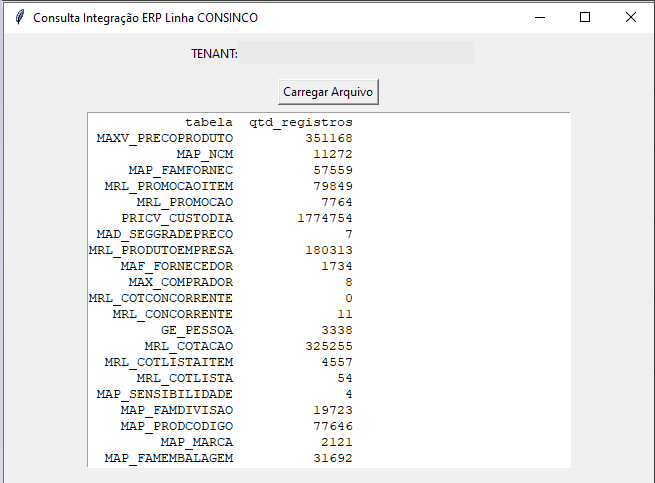Select the MAP_NCM row name
This screenshot has height=483, width=655.
(x=205, y=155)
